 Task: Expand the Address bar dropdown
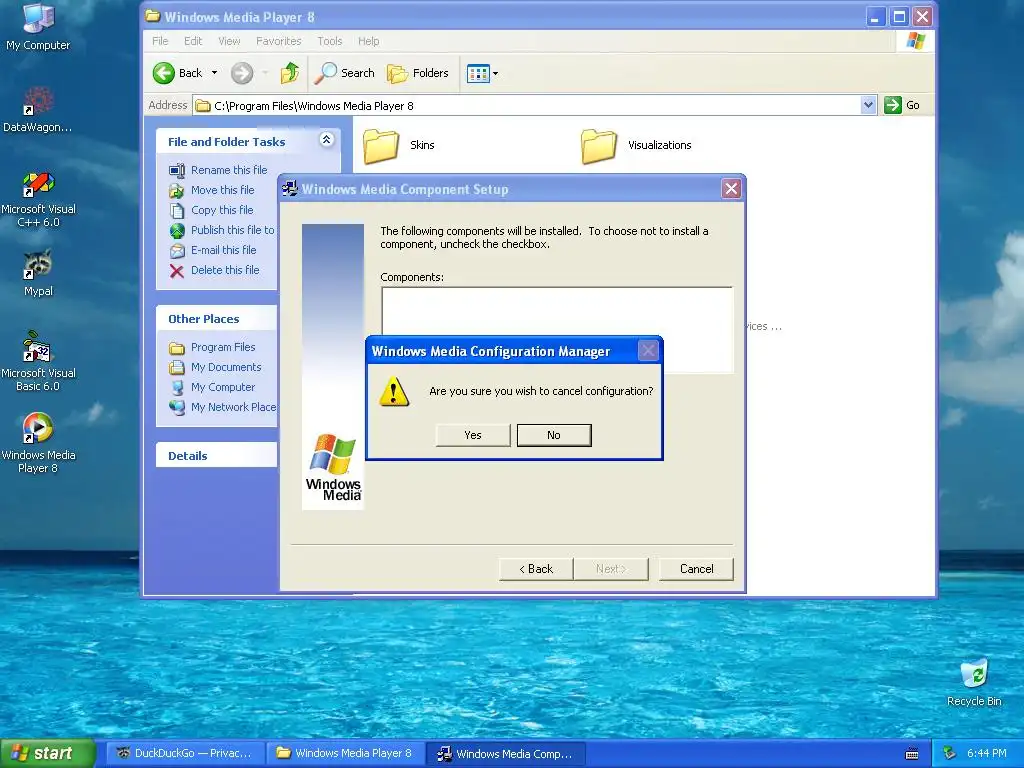click(x=868, y=105)
